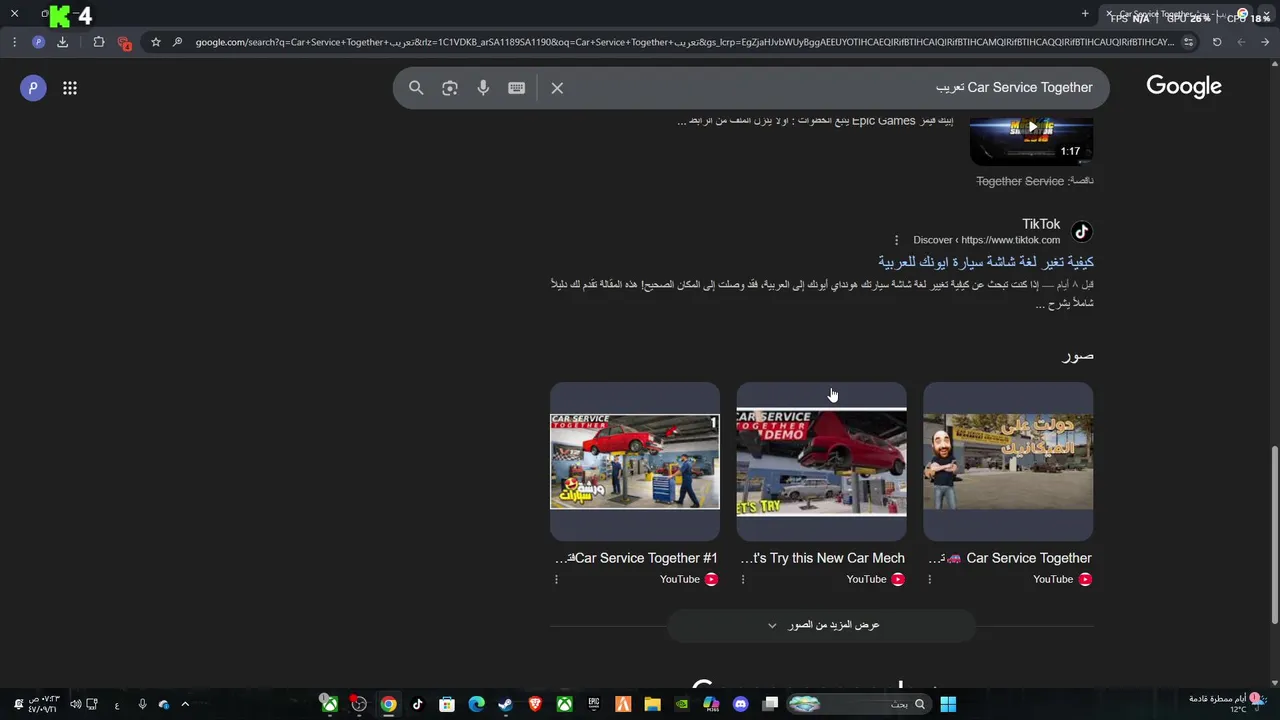Expand show more images button

click(822, 625)
